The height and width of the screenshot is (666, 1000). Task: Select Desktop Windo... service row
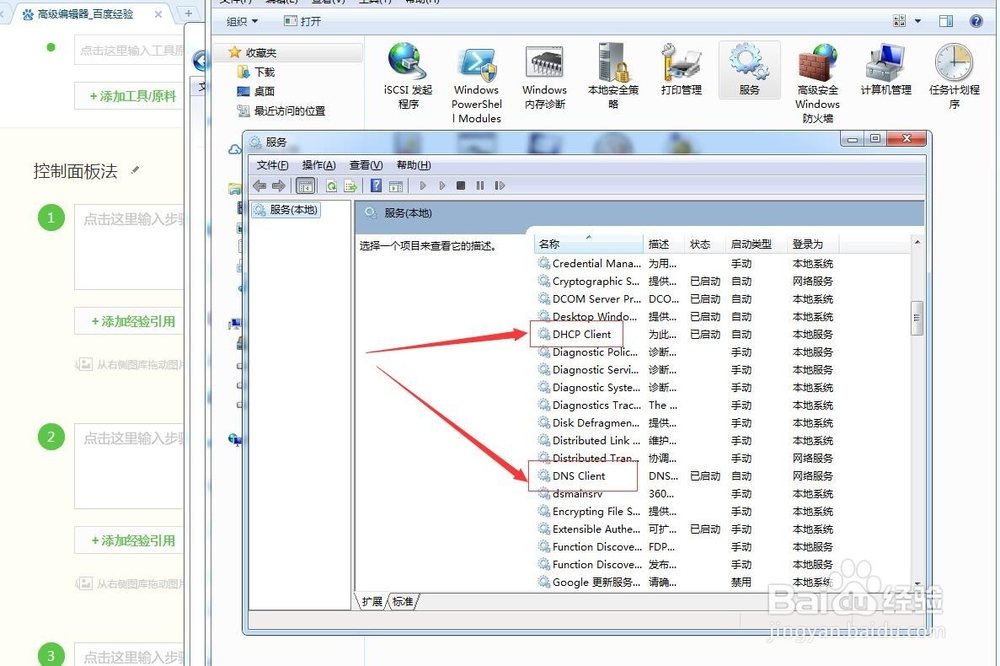point(686,316)
